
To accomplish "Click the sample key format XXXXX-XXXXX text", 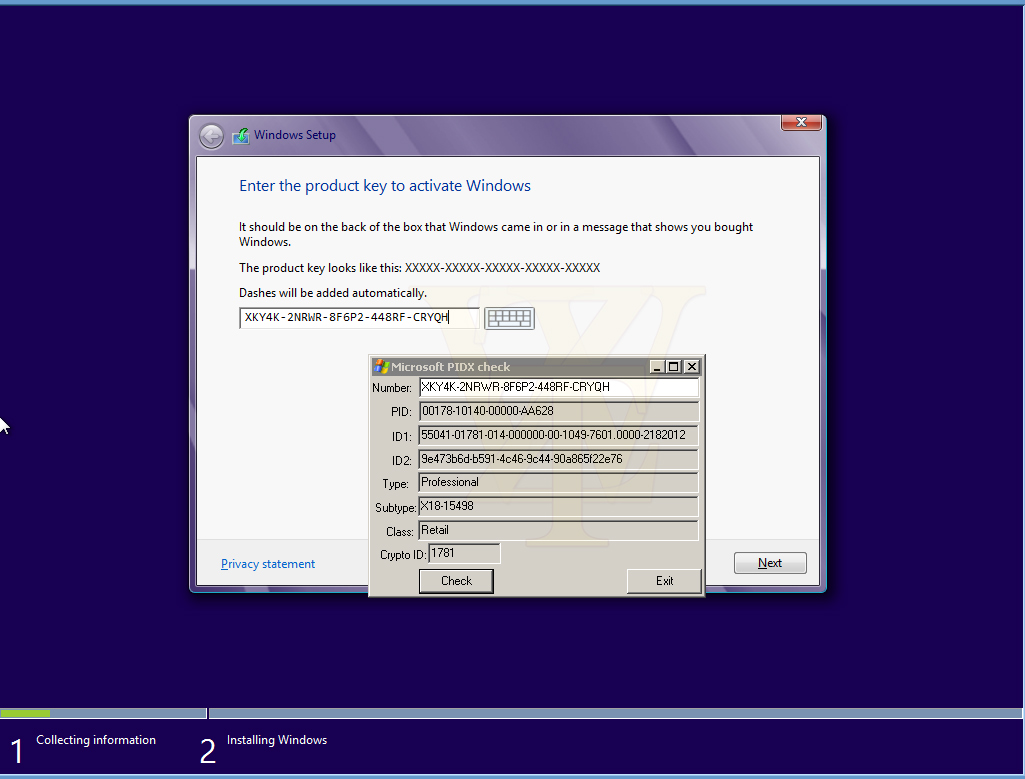I will tap(502, 267).
